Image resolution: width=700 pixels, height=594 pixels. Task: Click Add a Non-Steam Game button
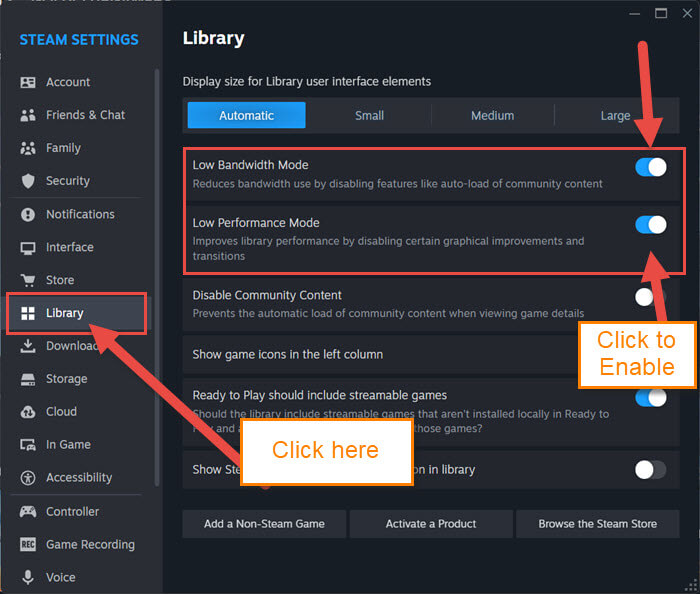tap(264, 524)
